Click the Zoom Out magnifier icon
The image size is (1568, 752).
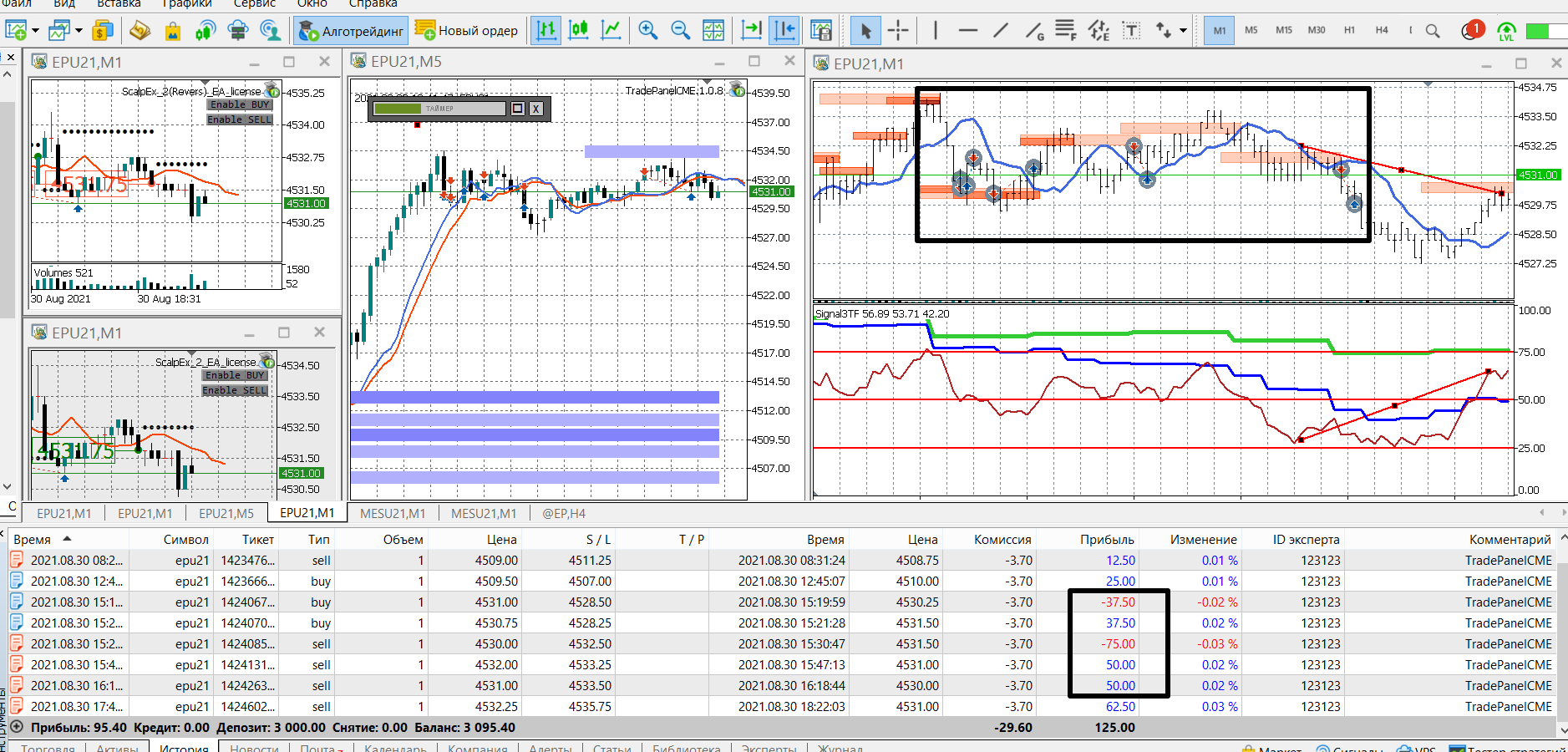[x=681, y=31]
